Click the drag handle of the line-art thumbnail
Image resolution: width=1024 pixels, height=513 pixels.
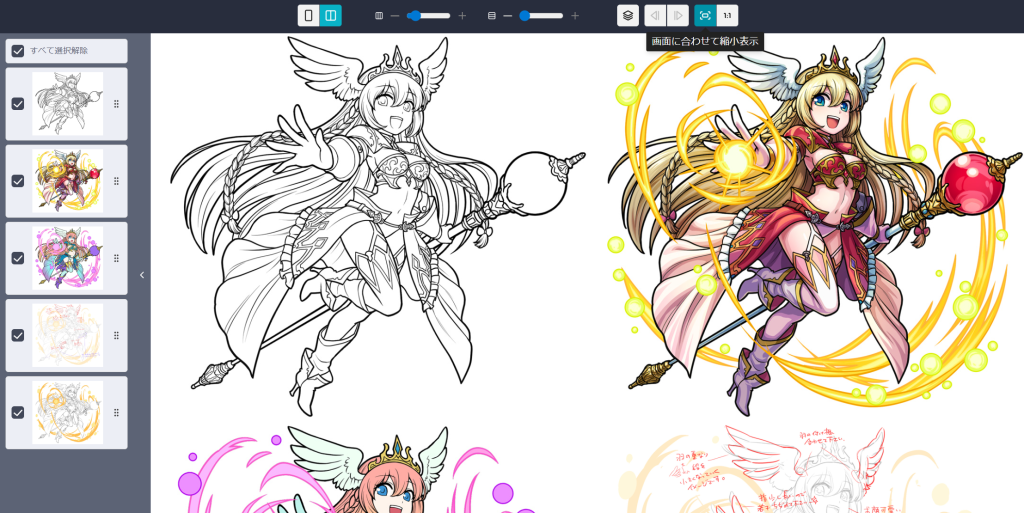point(116,104)
